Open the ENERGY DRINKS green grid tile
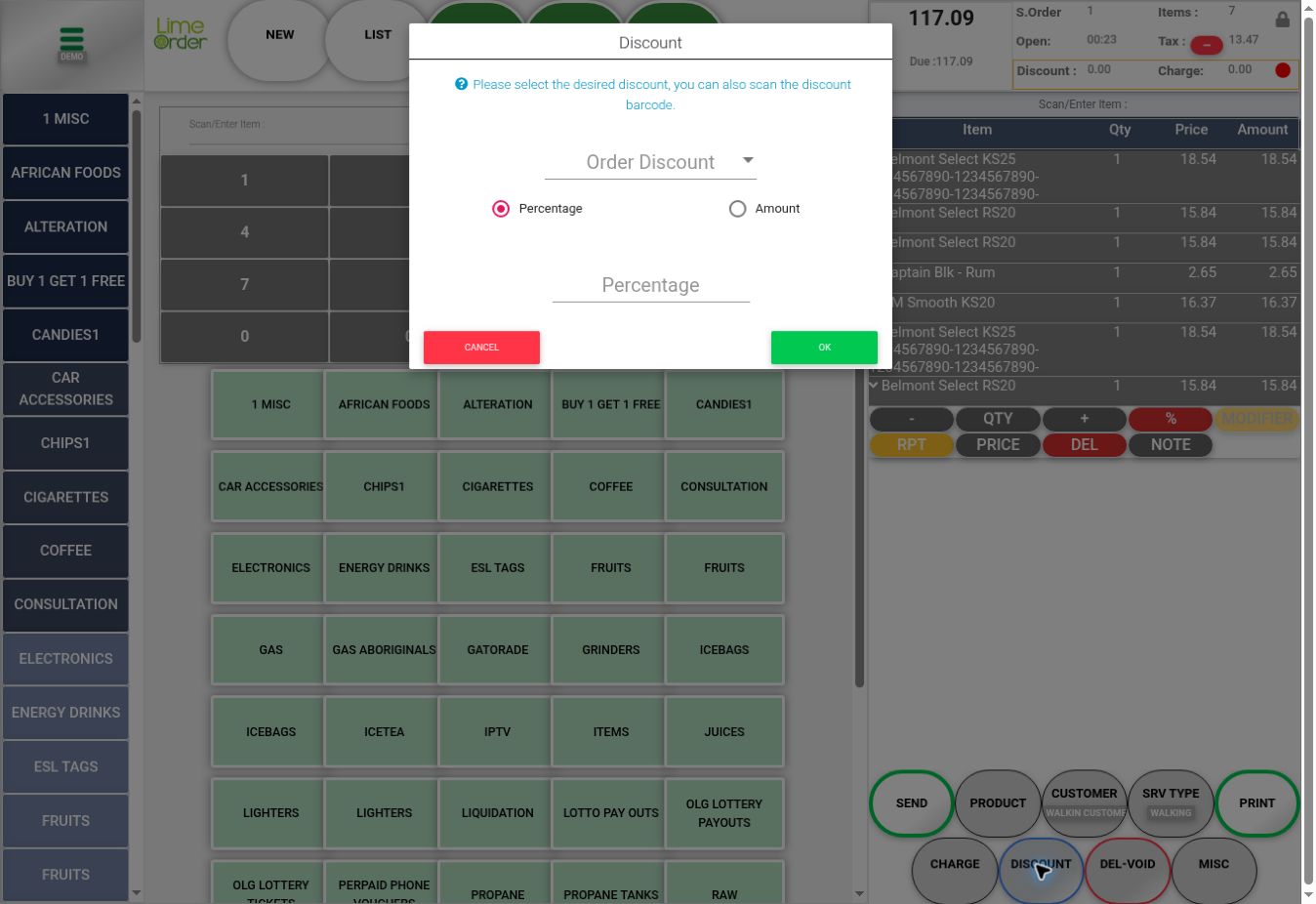The image size is (1316, 904). click(x=385, y=568)
